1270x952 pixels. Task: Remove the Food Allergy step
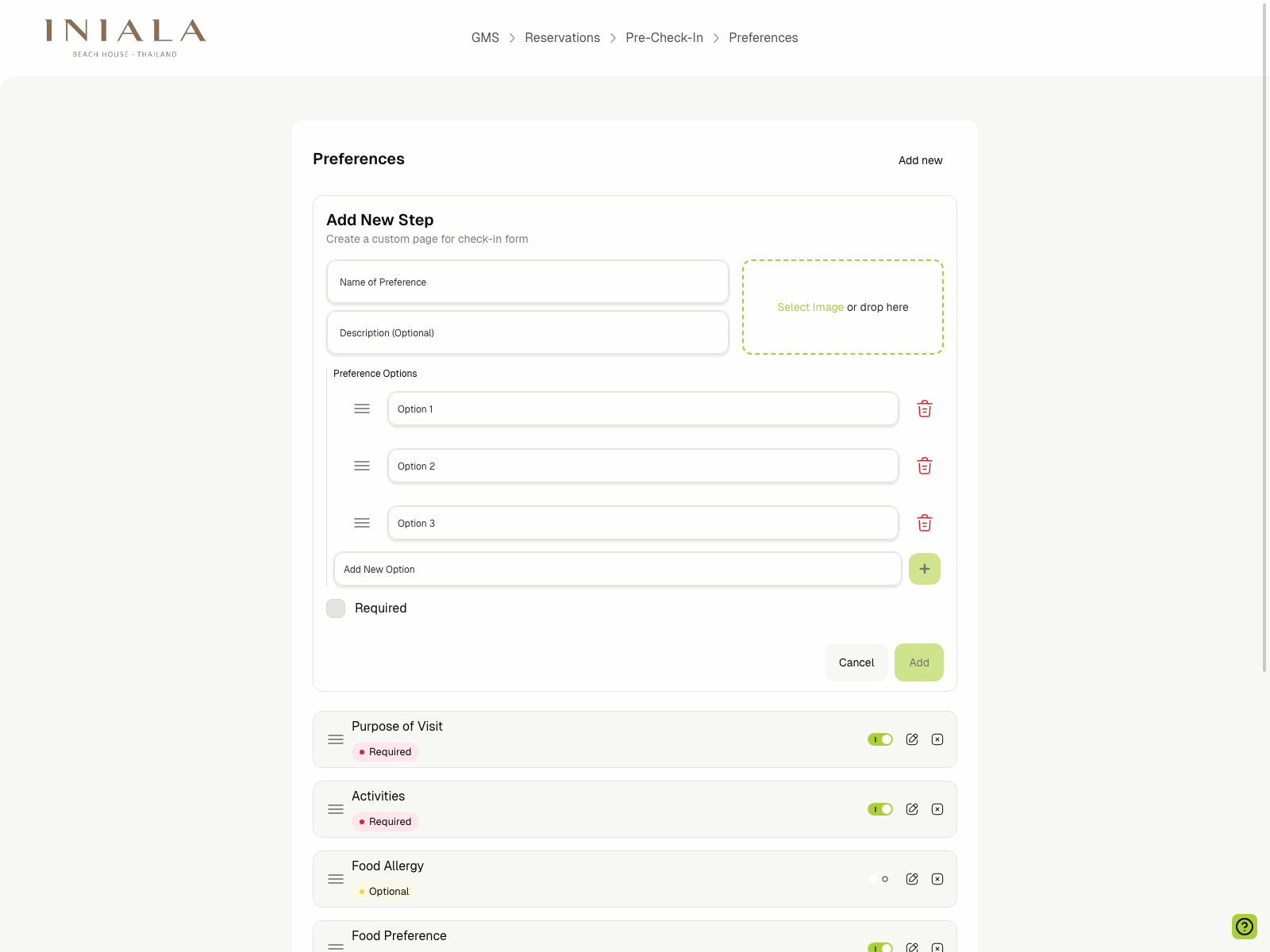937,878
